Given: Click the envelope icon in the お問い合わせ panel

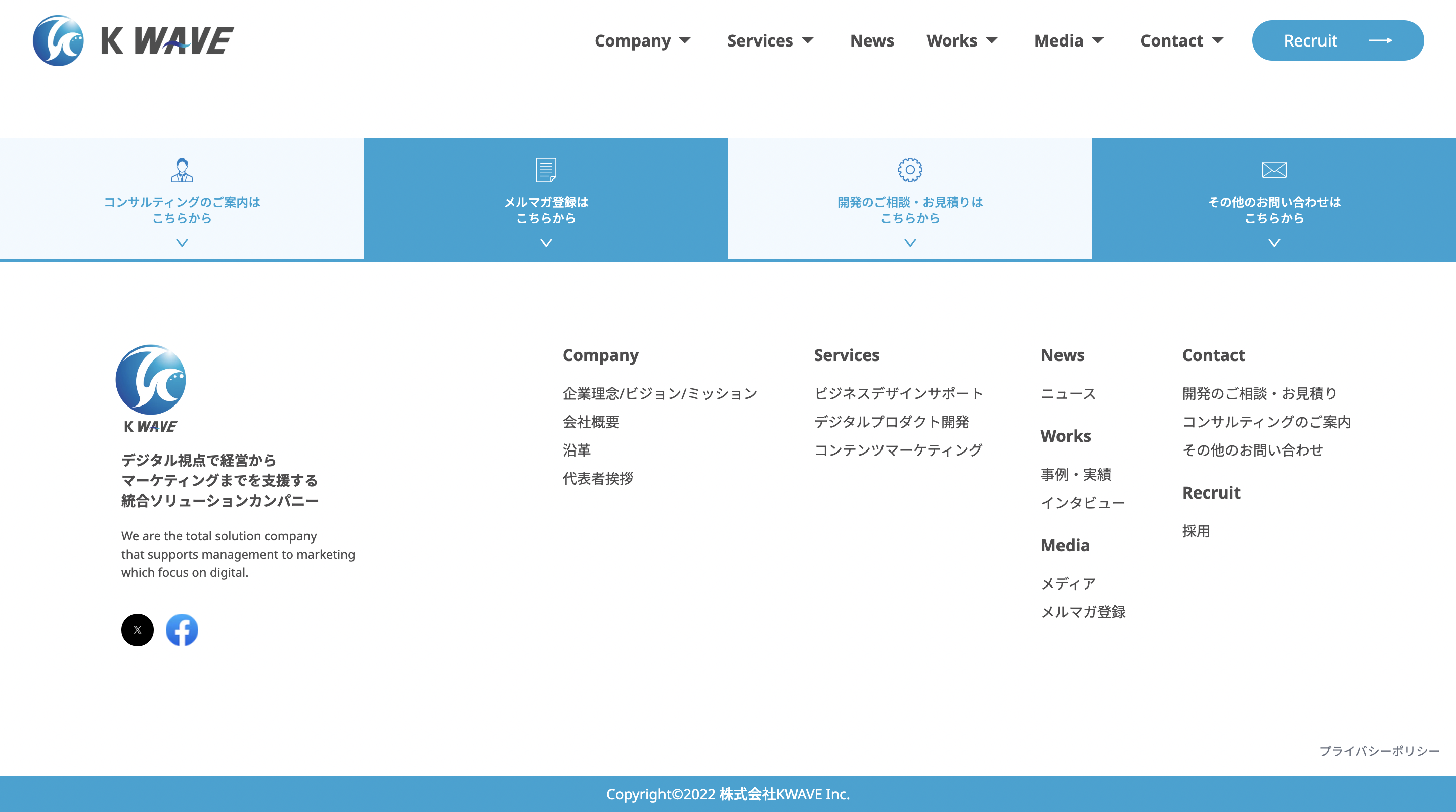Looking at the screenshot, I should pyautogui.click(x=1273, y=169).
